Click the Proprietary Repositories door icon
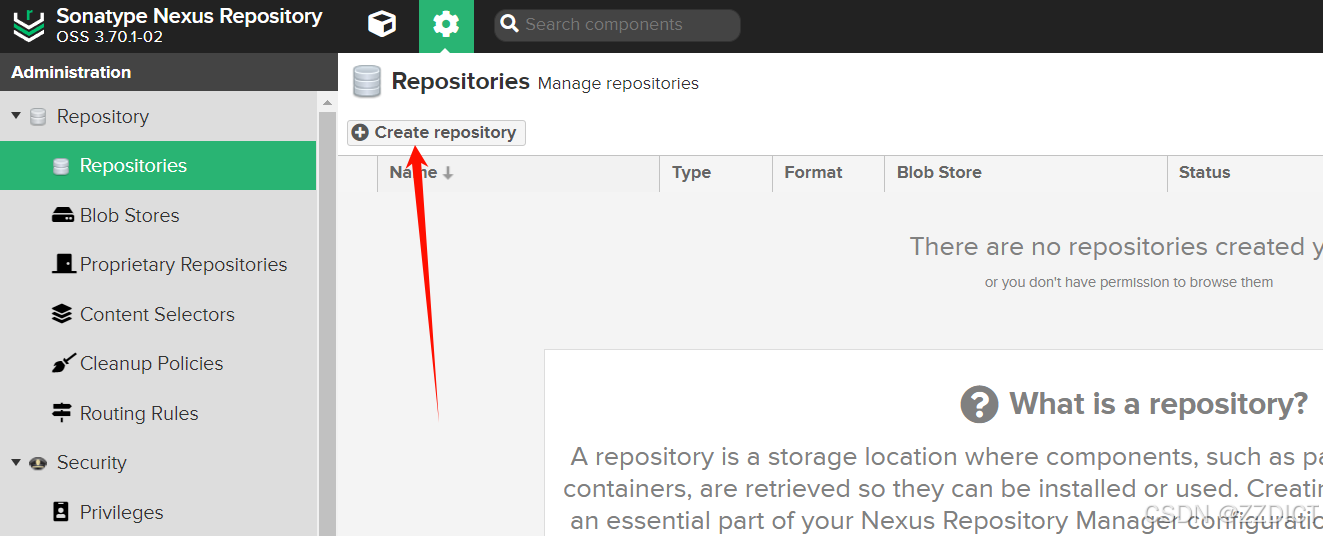1323x536 pixels. pos(63,264)
